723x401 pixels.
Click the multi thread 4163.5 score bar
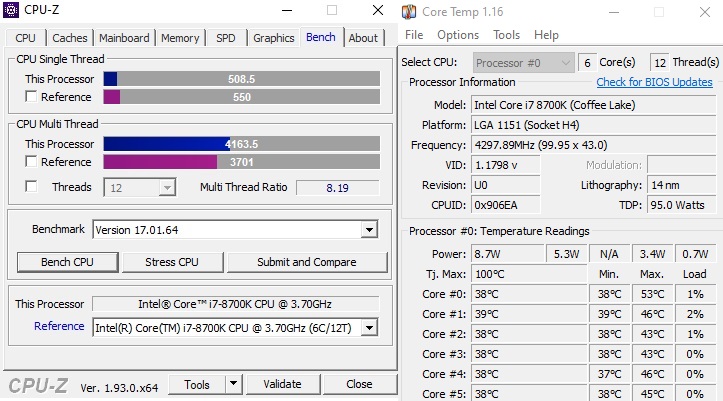click(242, 144)
